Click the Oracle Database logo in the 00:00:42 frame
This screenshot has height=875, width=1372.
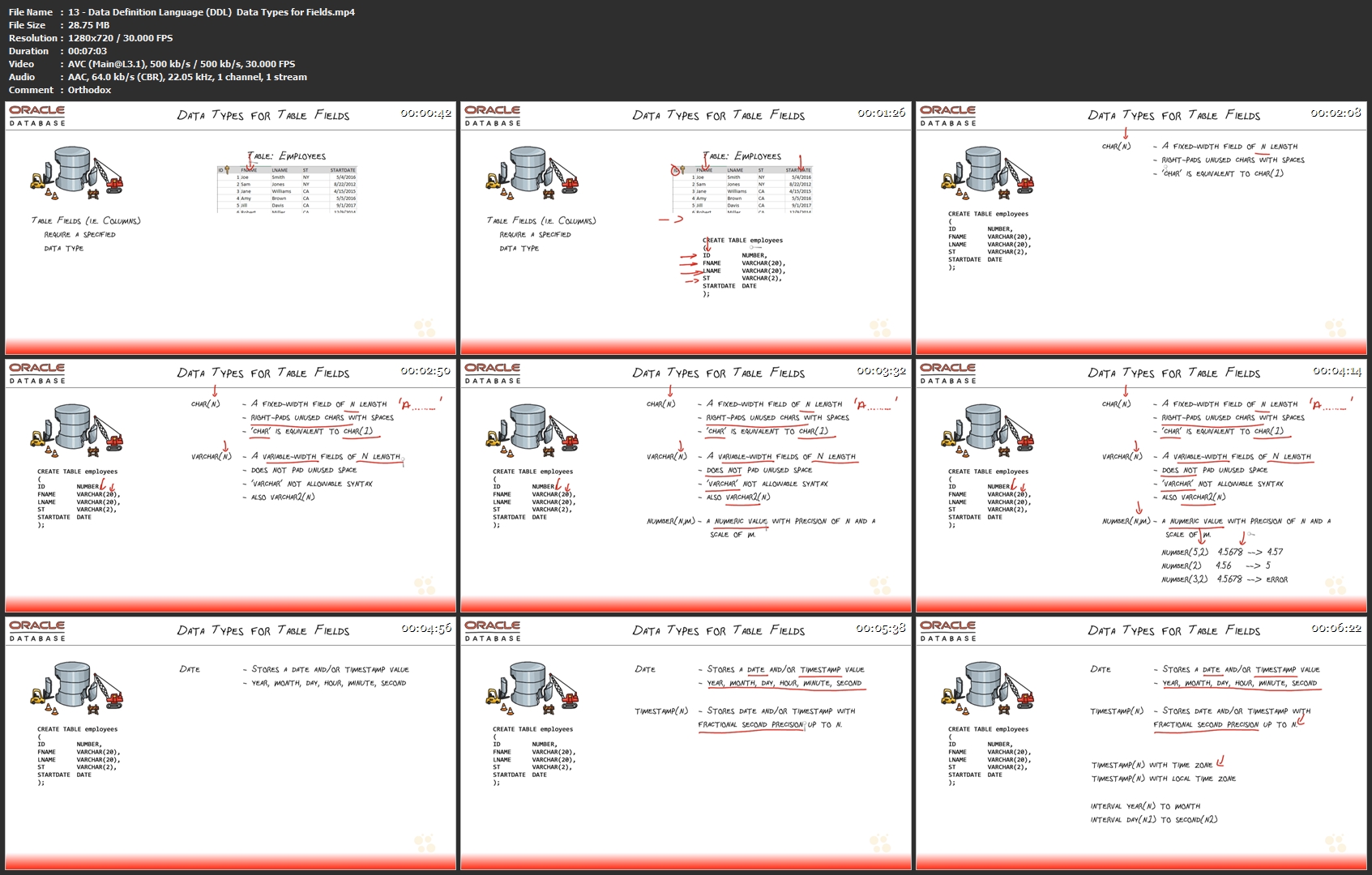point(37,115)
